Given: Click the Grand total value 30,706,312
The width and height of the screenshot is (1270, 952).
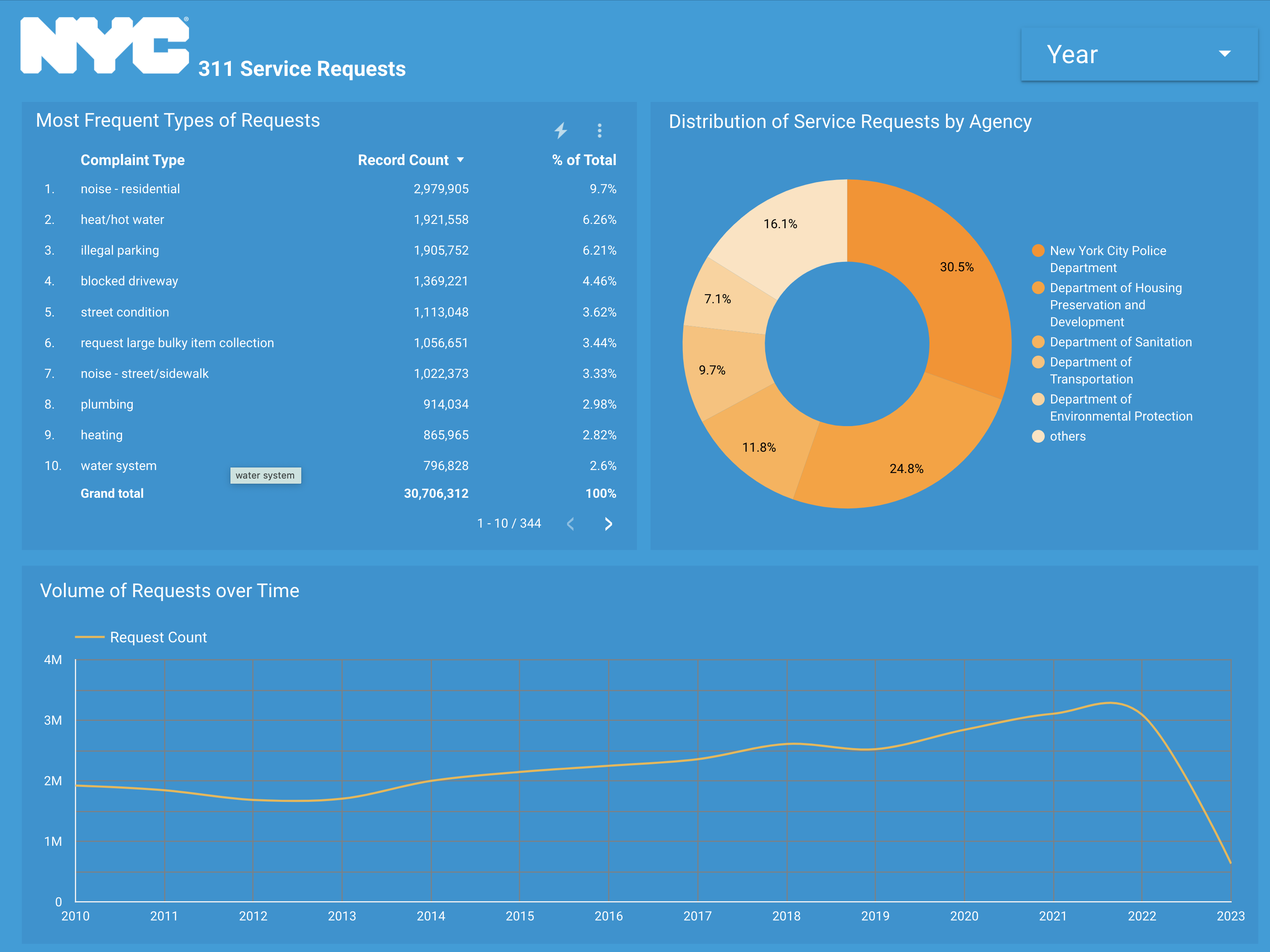Looking at the screenshot, I should (436, 493).
